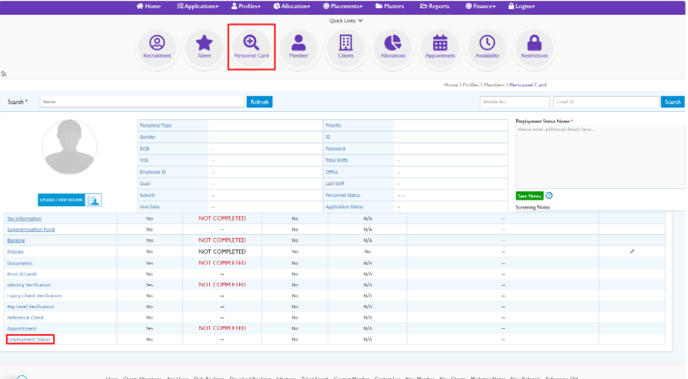The width and height of the screenshot is (688, 379).
Task: Click into the Employment Status Notes textarea
Action: click(600, 157)
